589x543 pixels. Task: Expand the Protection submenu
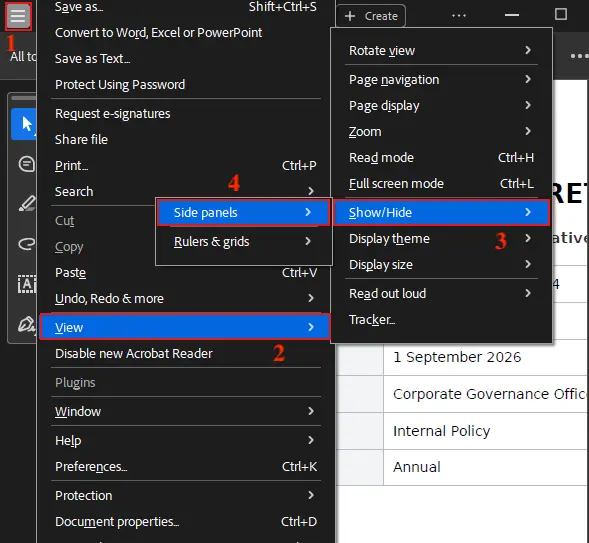(186, 495)
